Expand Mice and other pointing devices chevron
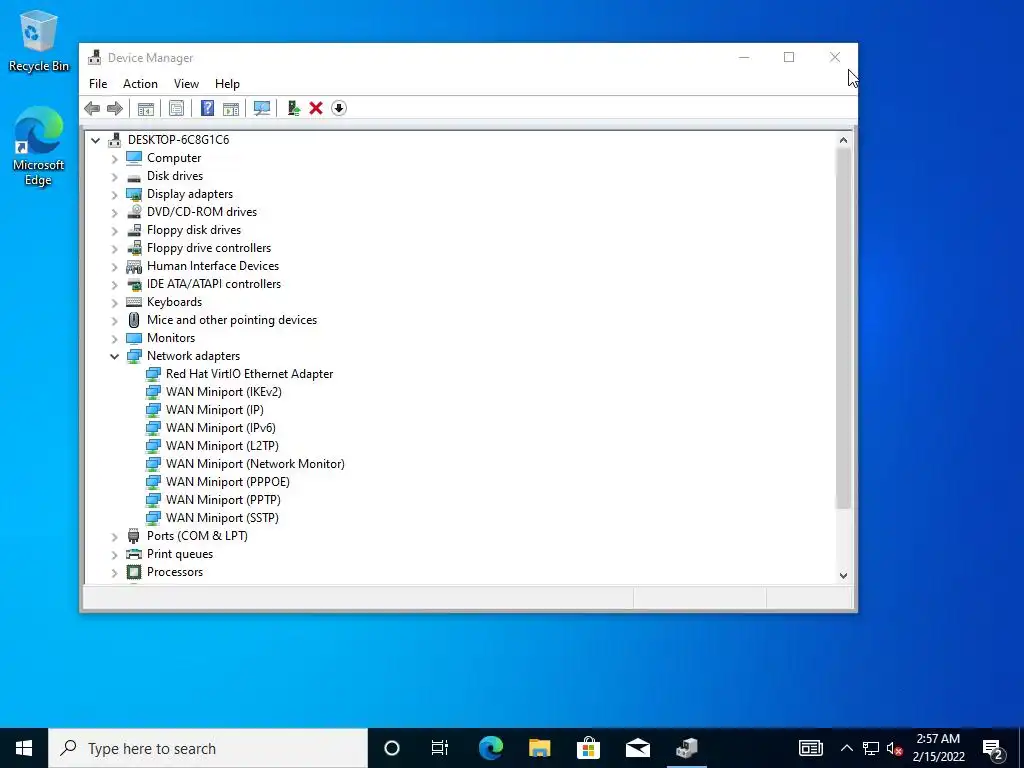 tap(114, 320)
